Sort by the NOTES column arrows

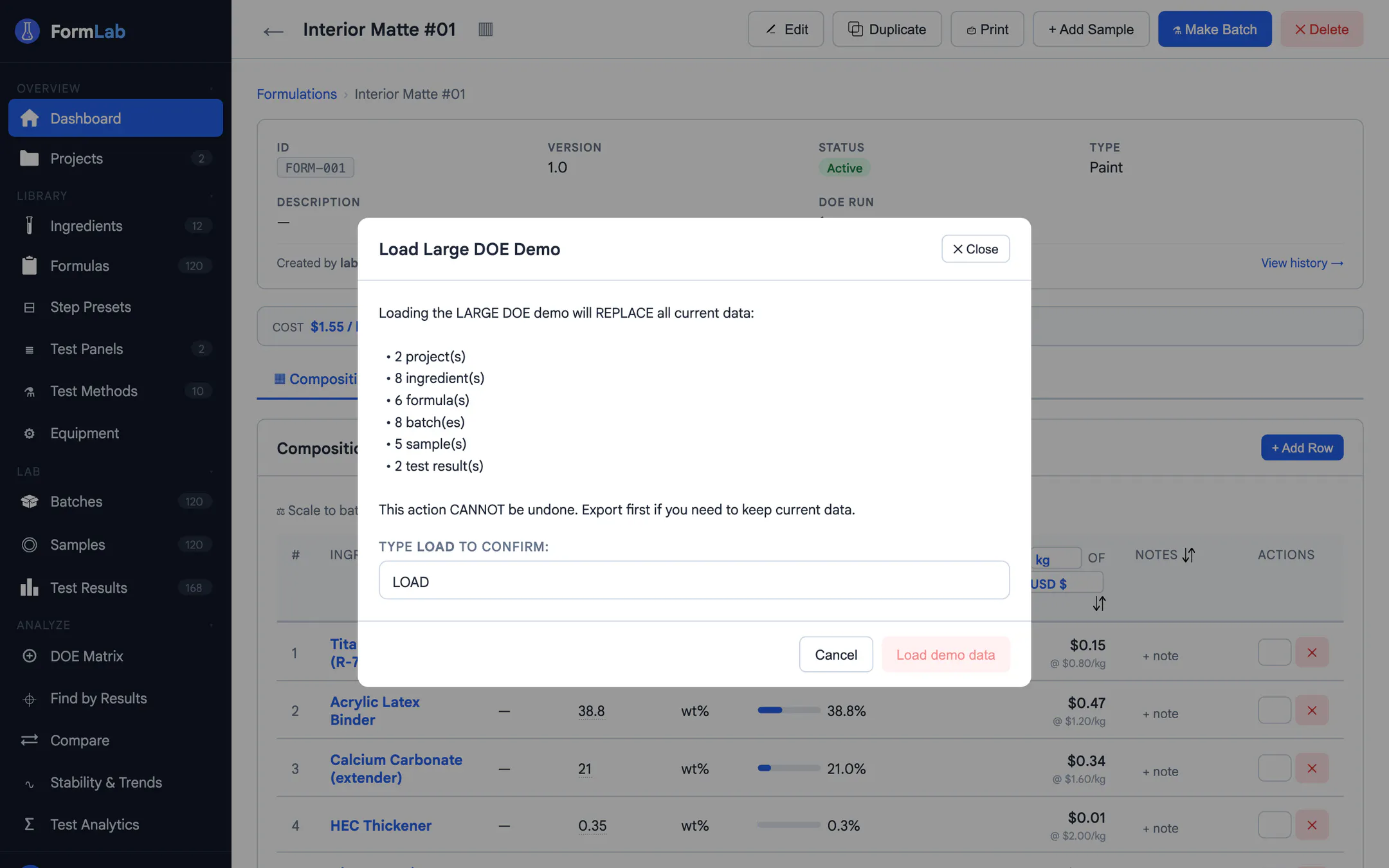tap(1188, 555)
